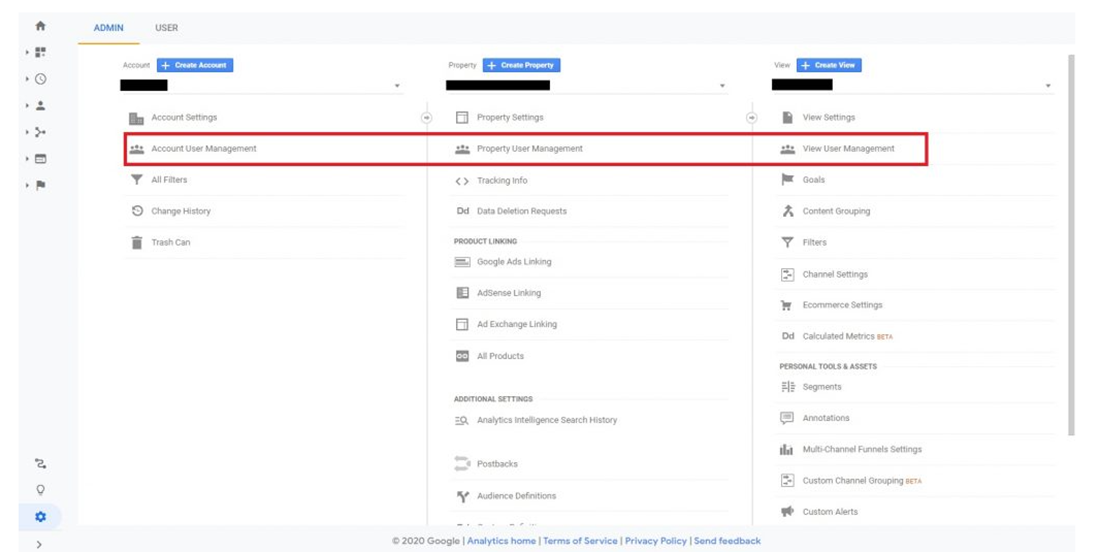The width and height of the screenshot is (1099, 552).
Task: Click the Trash Can icon
Action: (137, 242)
